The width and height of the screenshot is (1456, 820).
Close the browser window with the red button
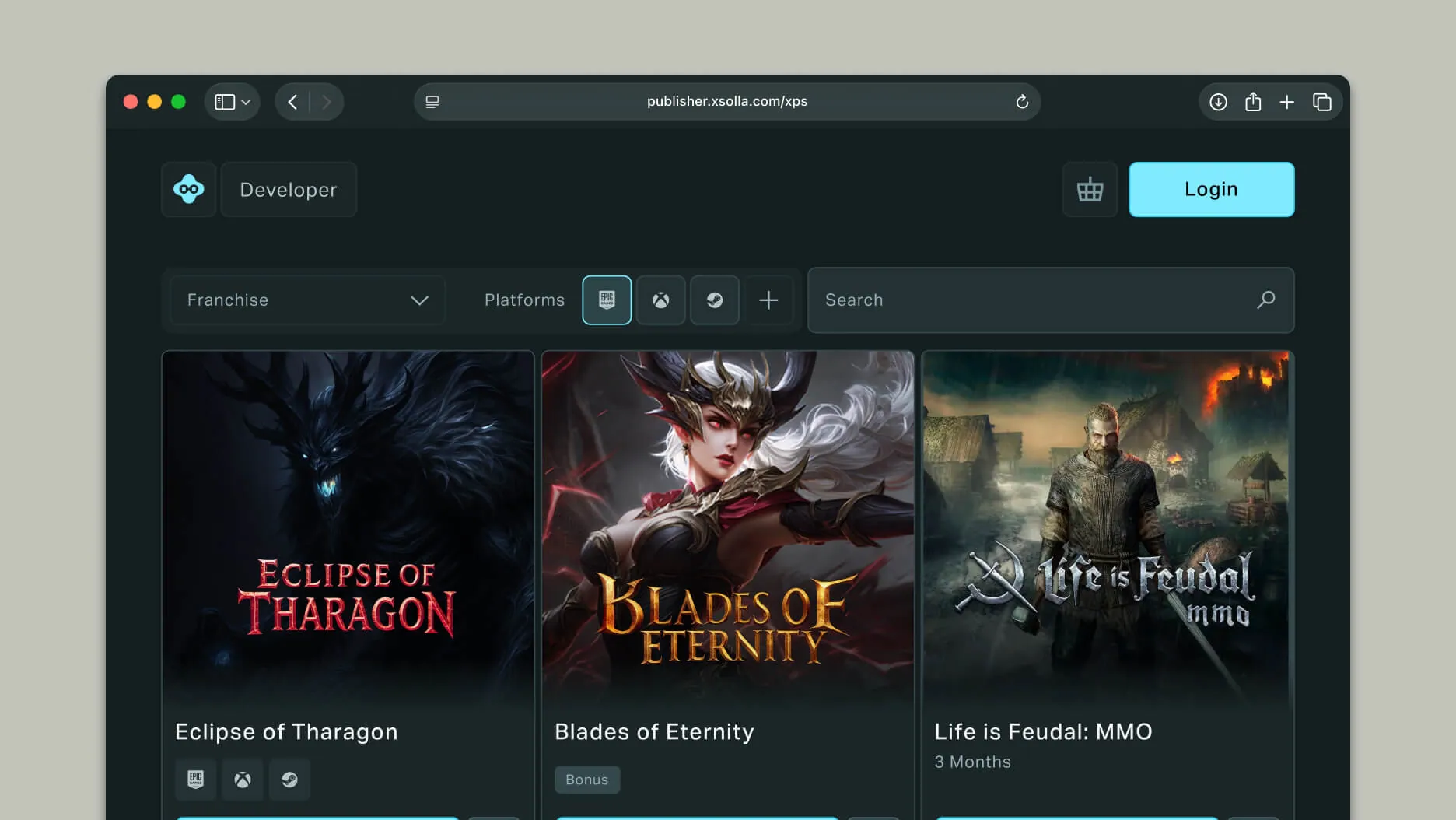[131, 102]
